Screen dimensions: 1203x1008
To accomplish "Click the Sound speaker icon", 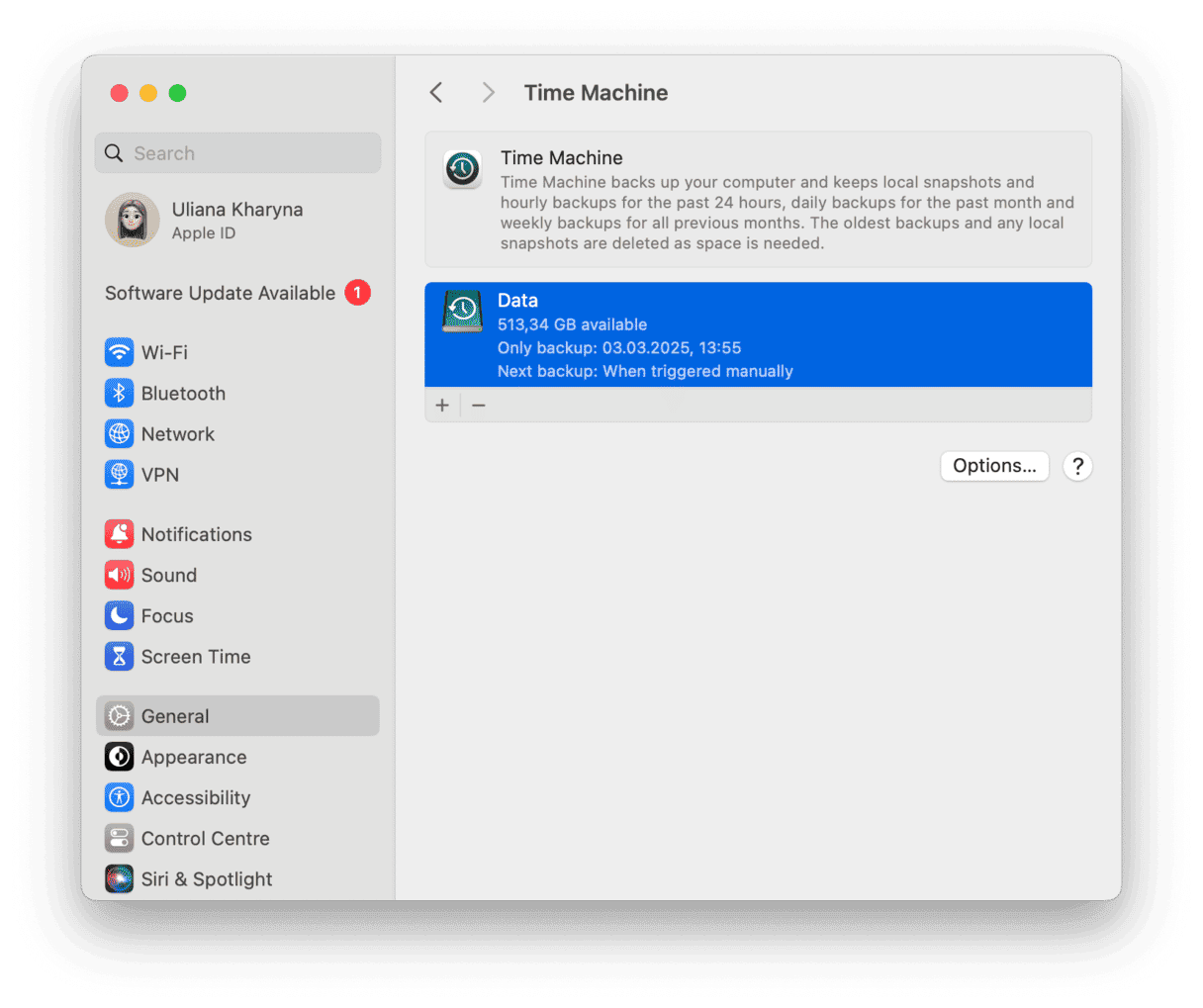I will pos(119,575).
